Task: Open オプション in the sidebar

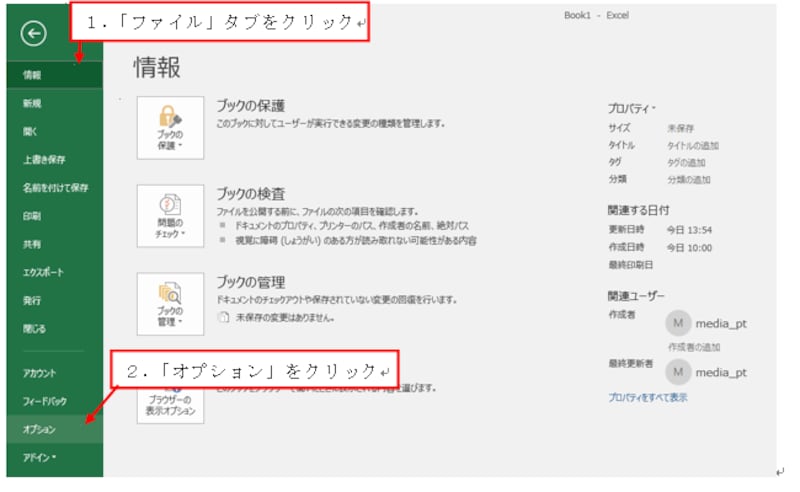Action: tap(55, 429)
